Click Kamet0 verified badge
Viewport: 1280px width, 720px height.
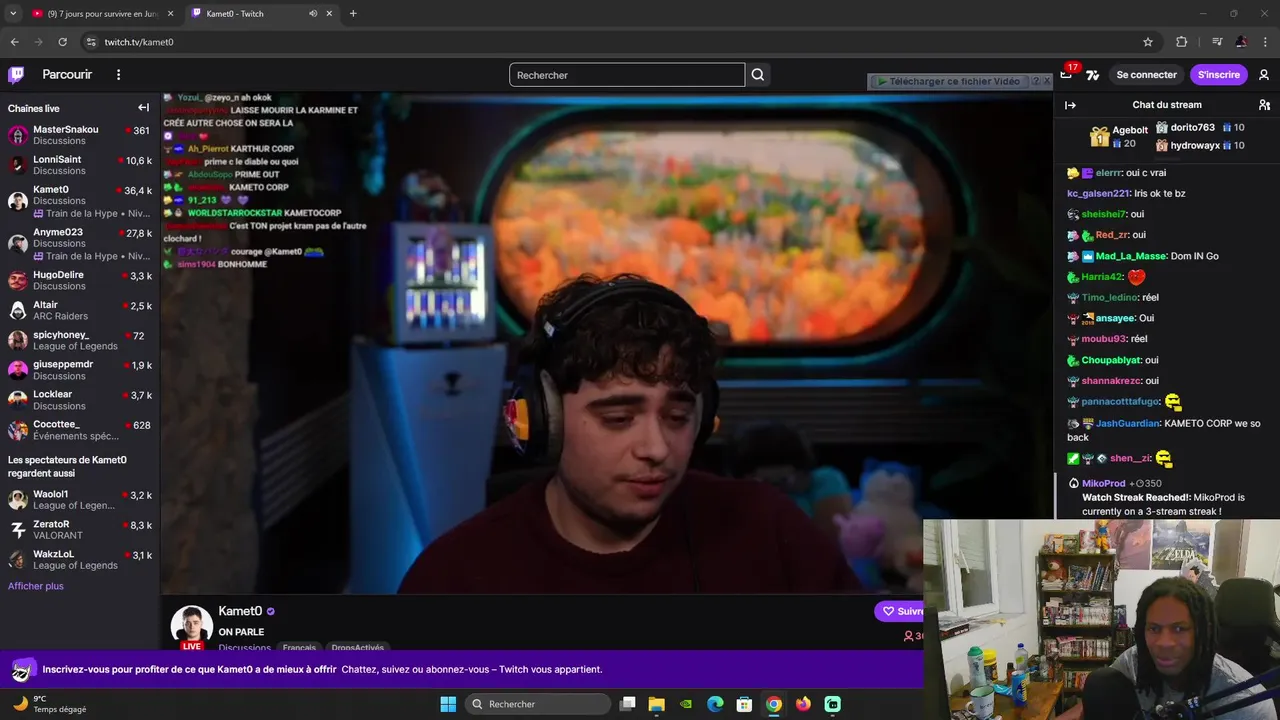click(x=270, y=611)
